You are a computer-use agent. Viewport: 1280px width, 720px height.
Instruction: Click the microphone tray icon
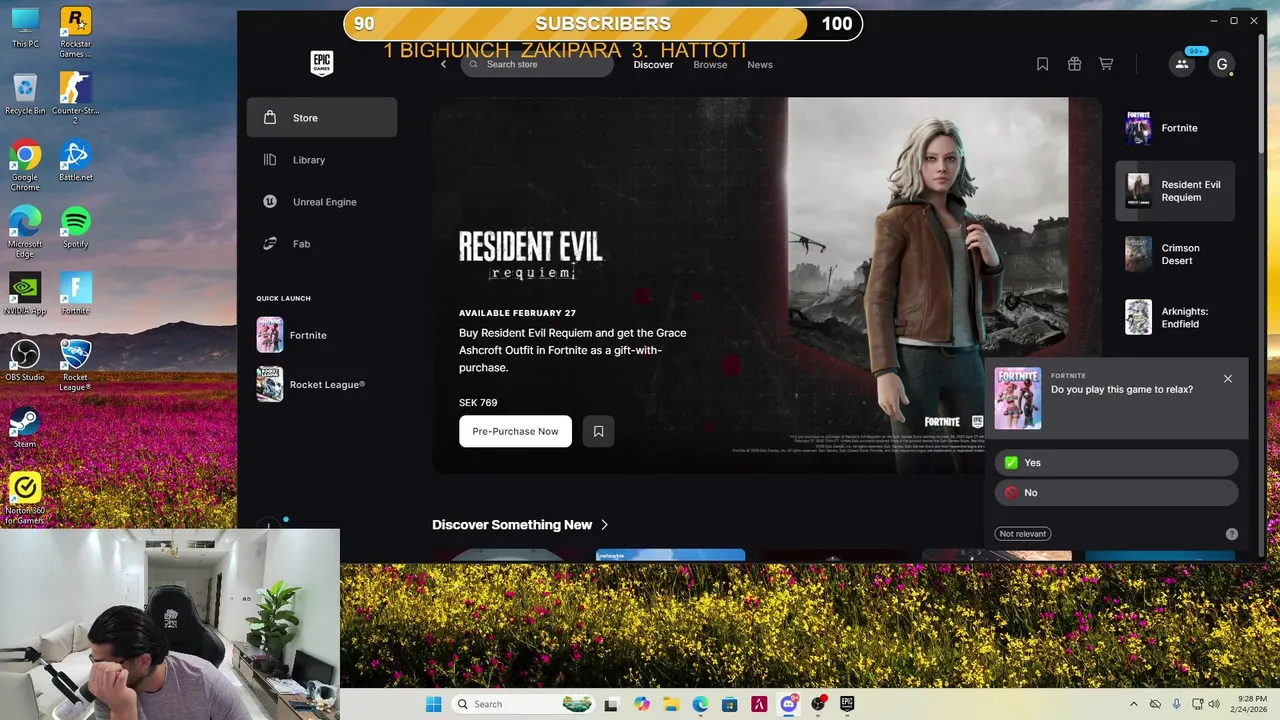(1177, 704)
